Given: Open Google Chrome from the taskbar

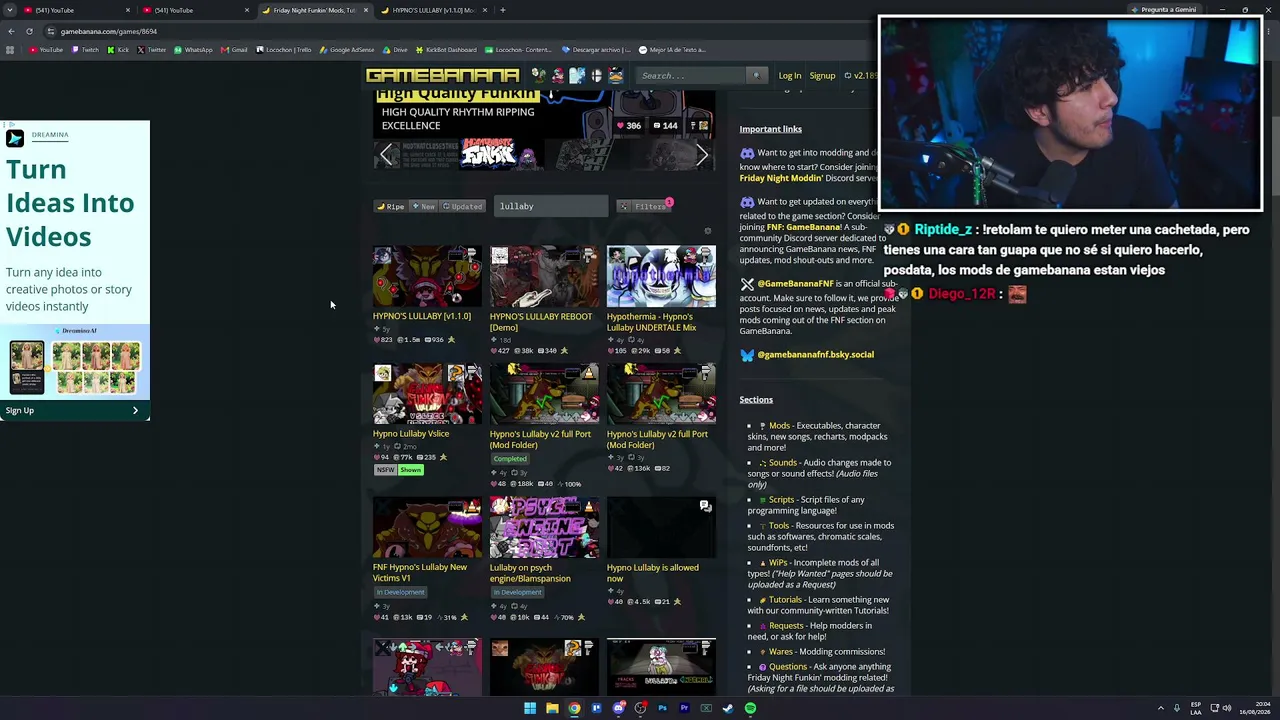Looking at the screenshot, I should click(x=574, y=708).
